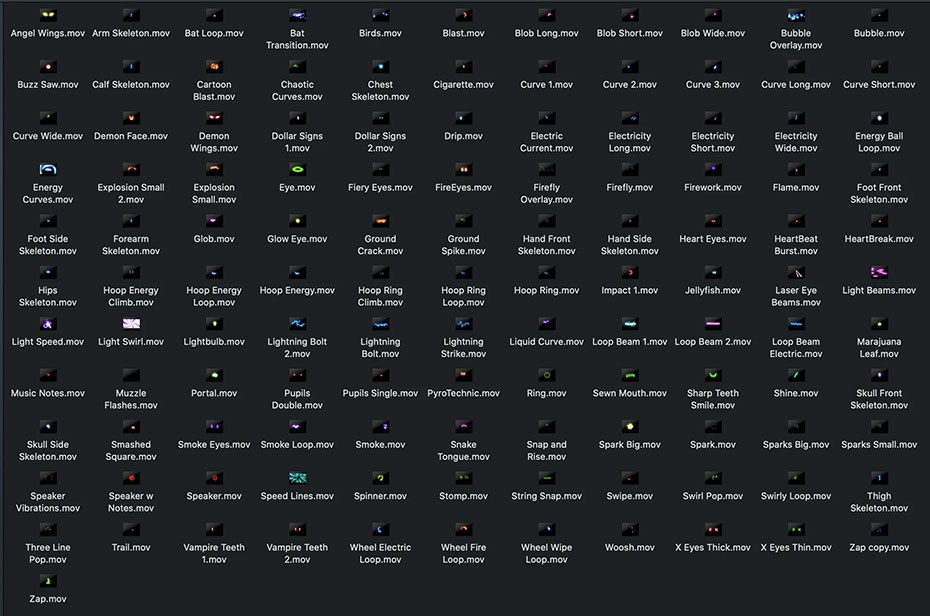Click the Light Beams.mov thumbnail icon
The image size is (930, 616).
pos(879,272)
